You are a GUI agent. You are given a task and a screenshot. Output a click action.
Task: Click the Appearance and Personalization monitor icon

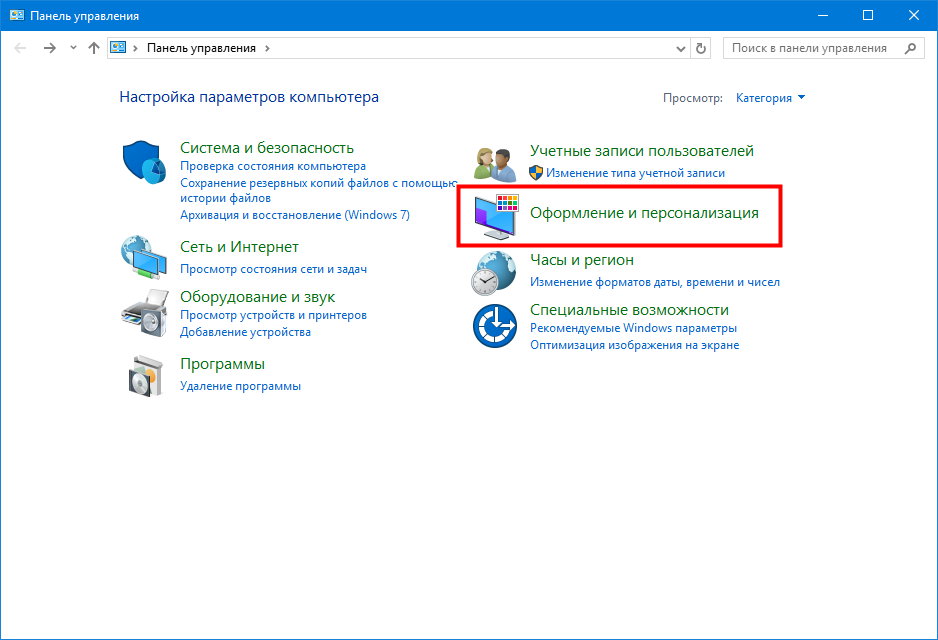[496, 217]
